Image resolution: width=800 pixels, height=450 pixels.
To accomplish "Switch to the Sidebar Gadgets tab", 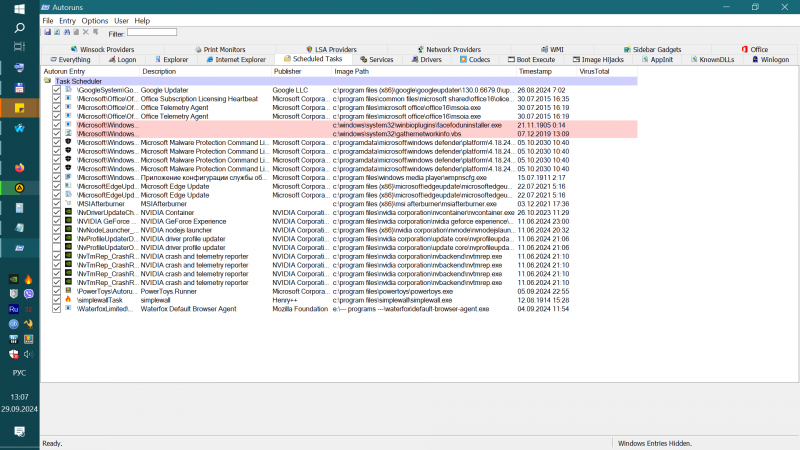I will click(x=653, y=49).
